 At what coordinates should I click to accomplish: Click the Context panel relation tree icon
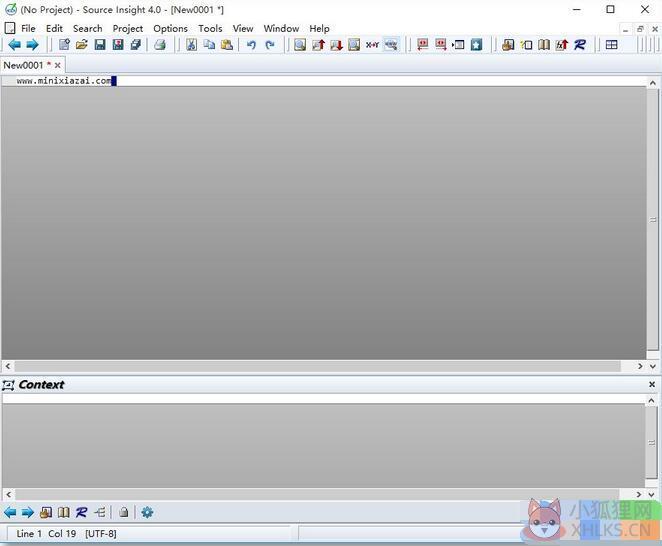[x=100, y=513]
